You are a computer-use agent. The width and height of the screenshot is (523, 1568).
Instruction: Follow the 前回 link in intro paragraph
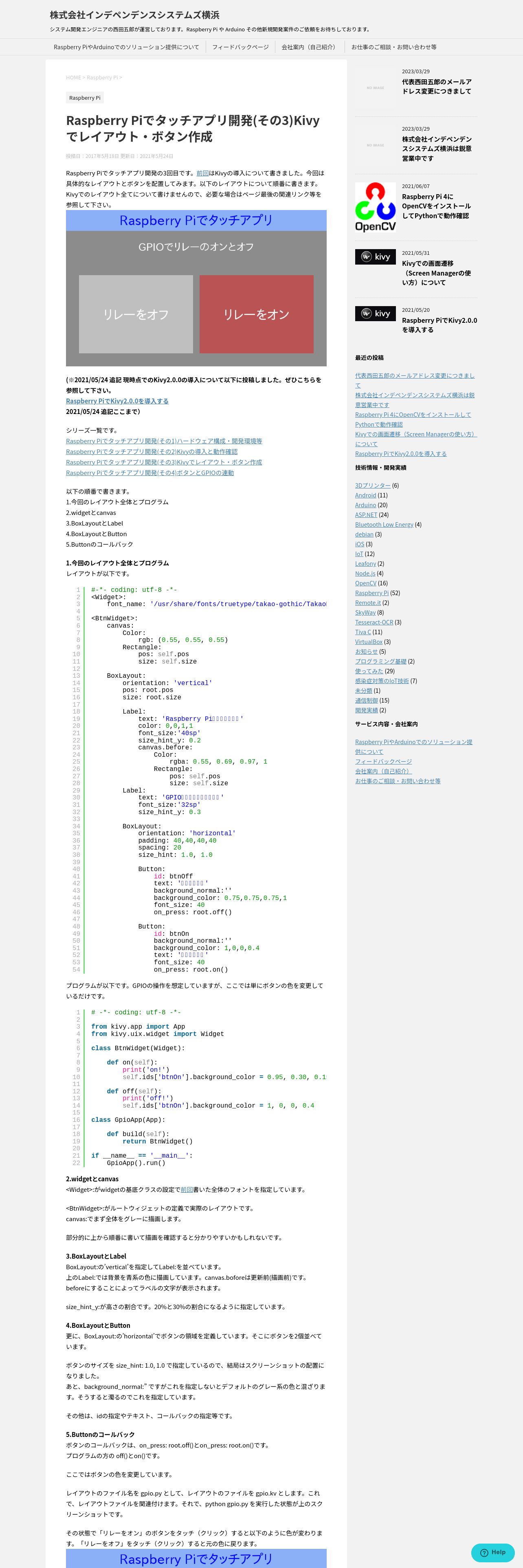coord(202,173)
